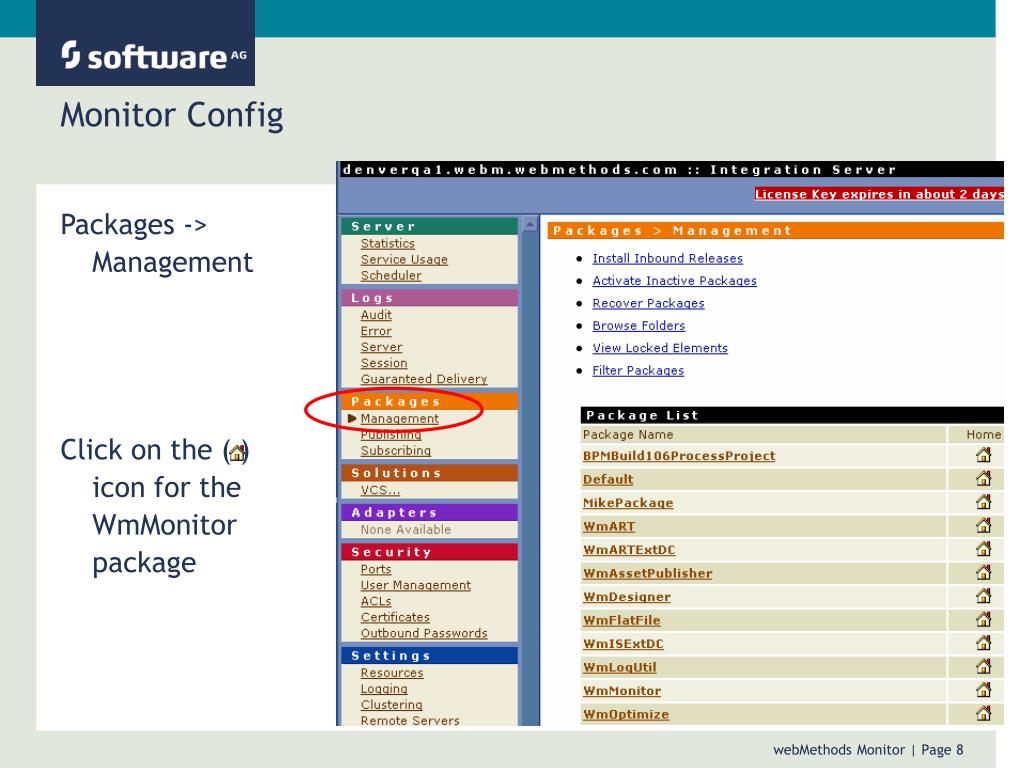Screen dimensions: 1024x768
Task: Open the WmFlatFile package link
Action: coord(622,620)
